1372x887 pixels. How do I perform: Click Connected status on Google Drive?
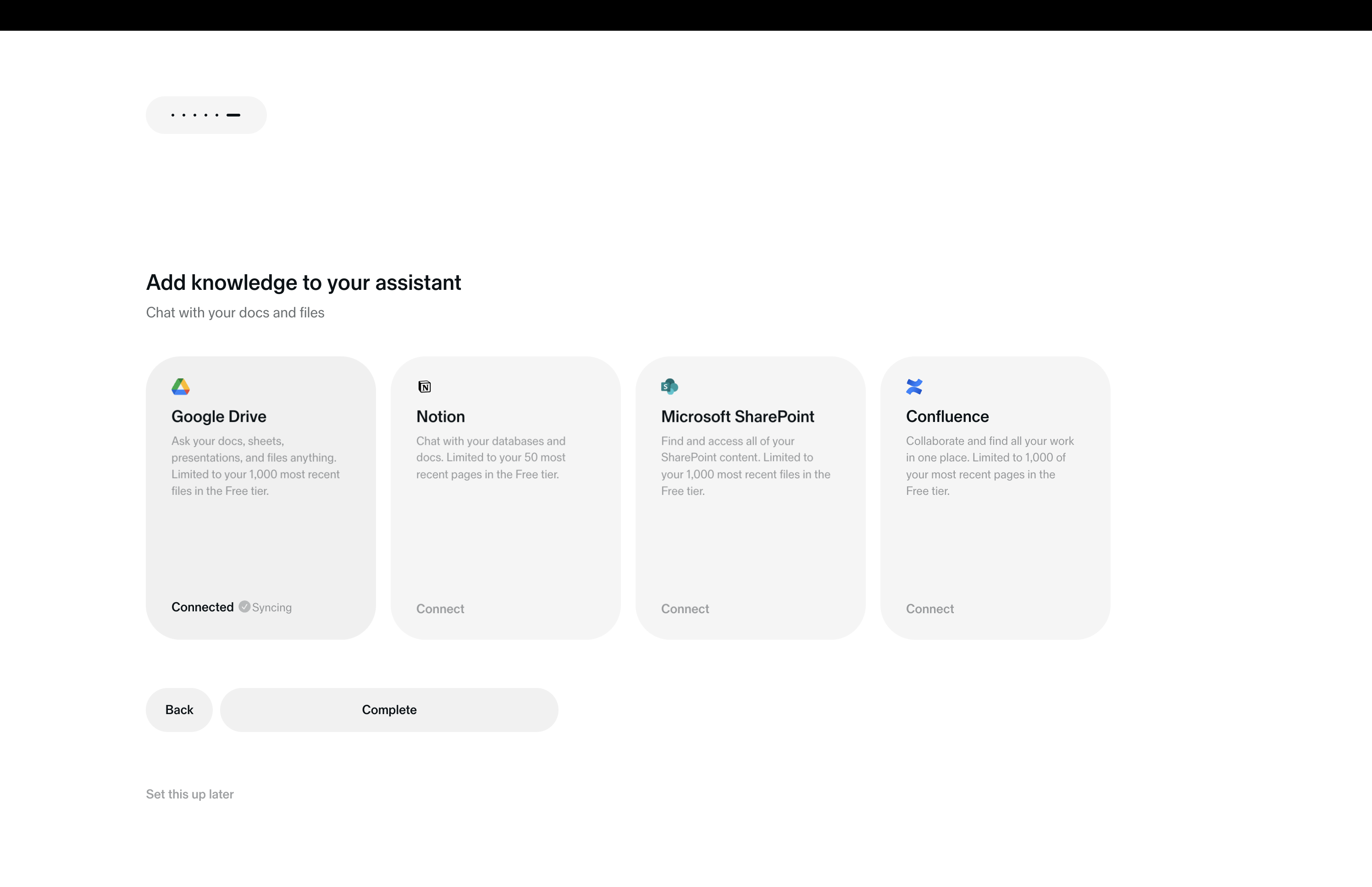click(202, 607)
